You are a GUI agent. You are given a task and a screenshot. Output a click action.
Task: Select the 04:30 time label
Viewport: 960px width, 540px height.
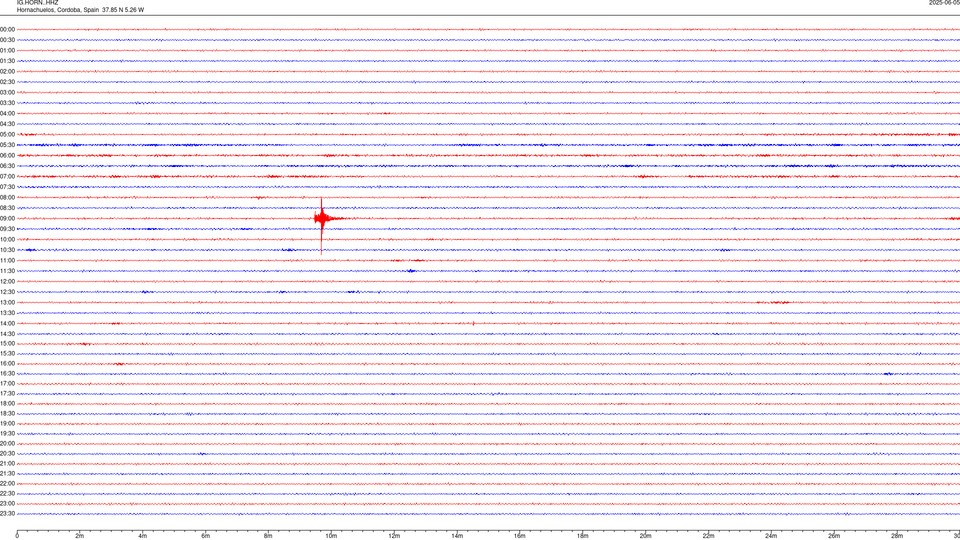click(x=7, y=124)
